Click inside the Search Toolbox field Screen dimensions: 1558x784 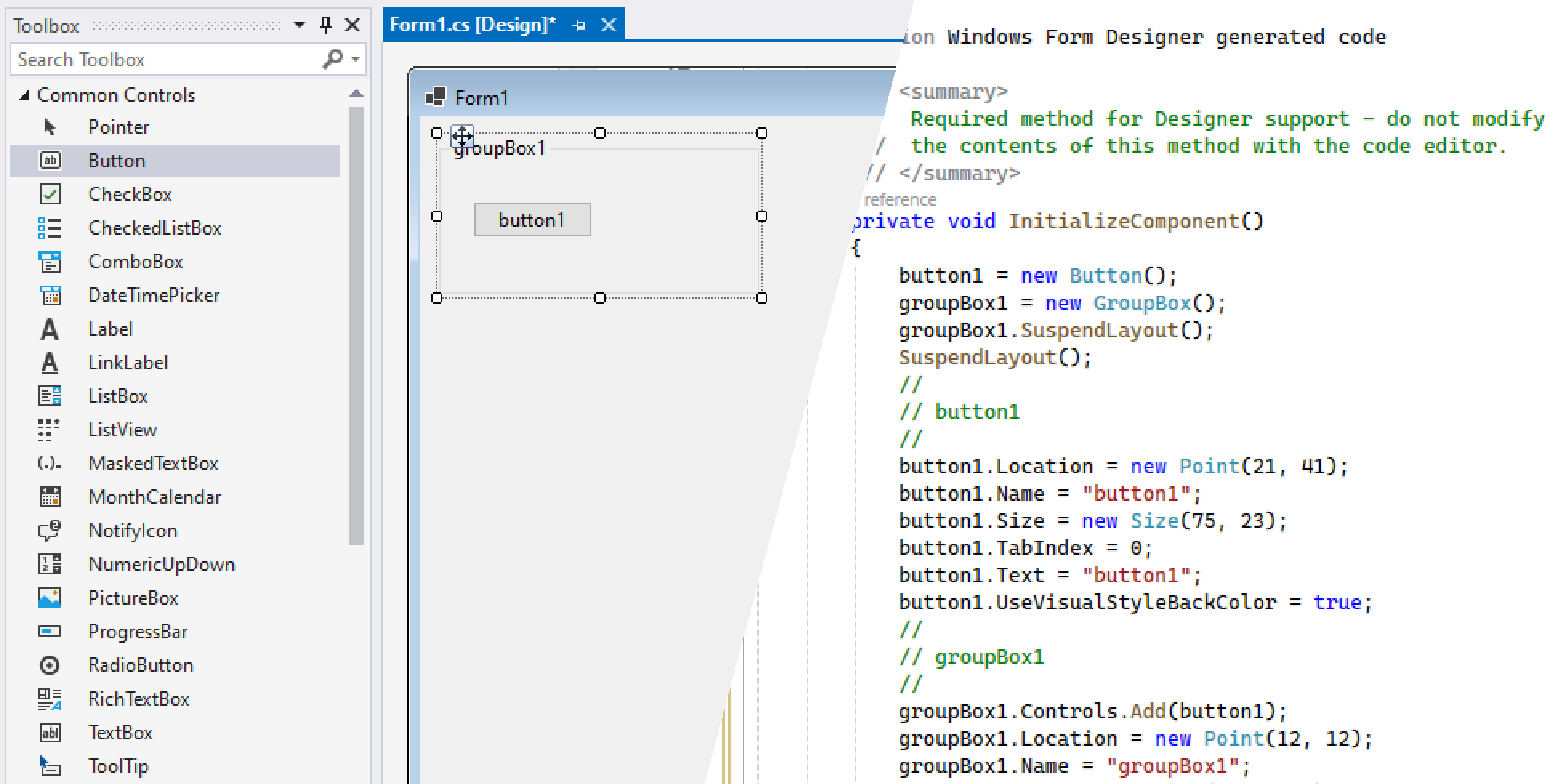coord(160,59)
